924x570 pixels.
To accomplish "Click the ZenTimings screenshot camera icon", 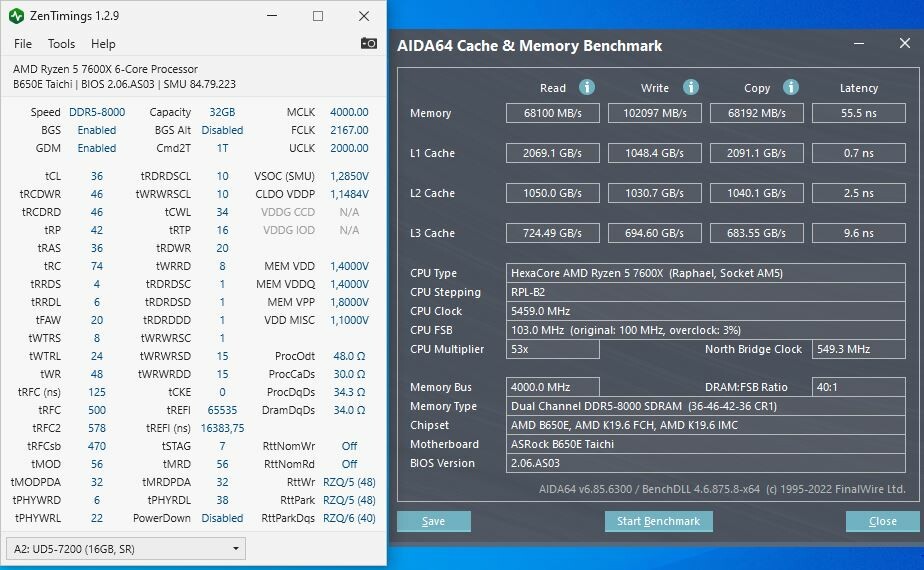I will click(368, 43).
